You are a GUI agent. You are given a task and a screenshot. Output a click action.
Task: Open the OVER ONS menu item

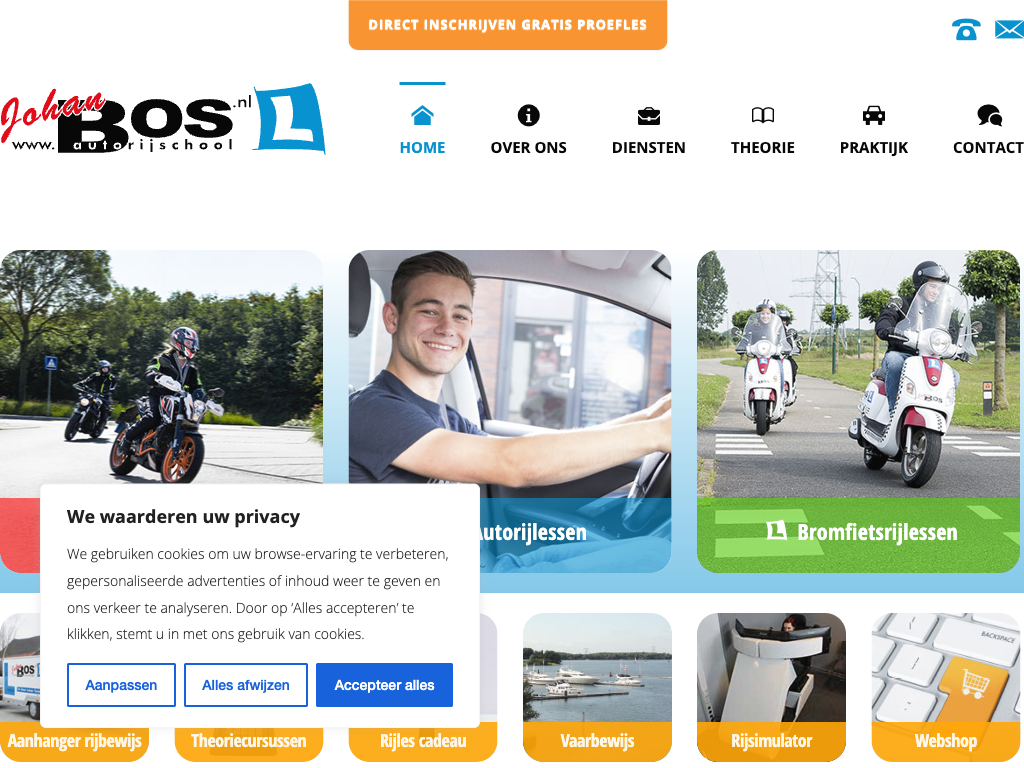click(x=528, y=148)
